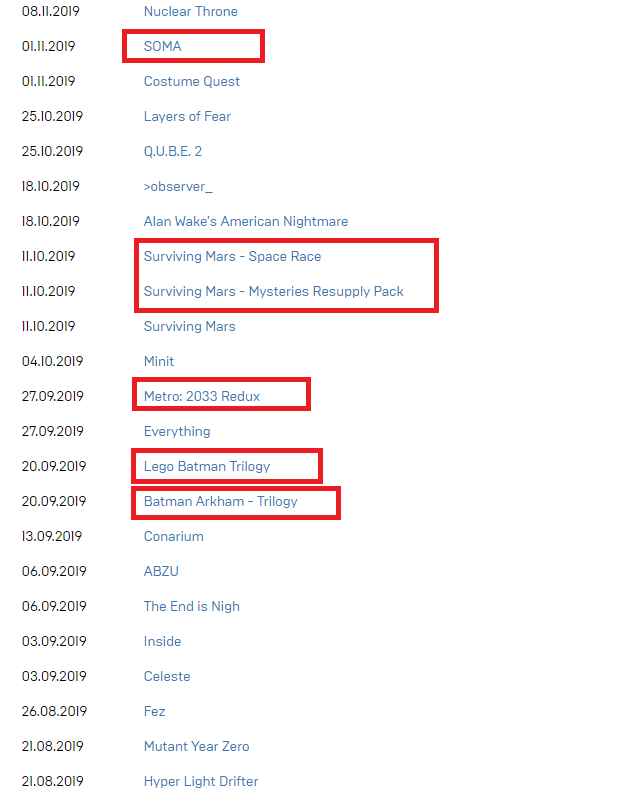
Task: Open Hyper Light Drifter link
Action: (201, 781)
